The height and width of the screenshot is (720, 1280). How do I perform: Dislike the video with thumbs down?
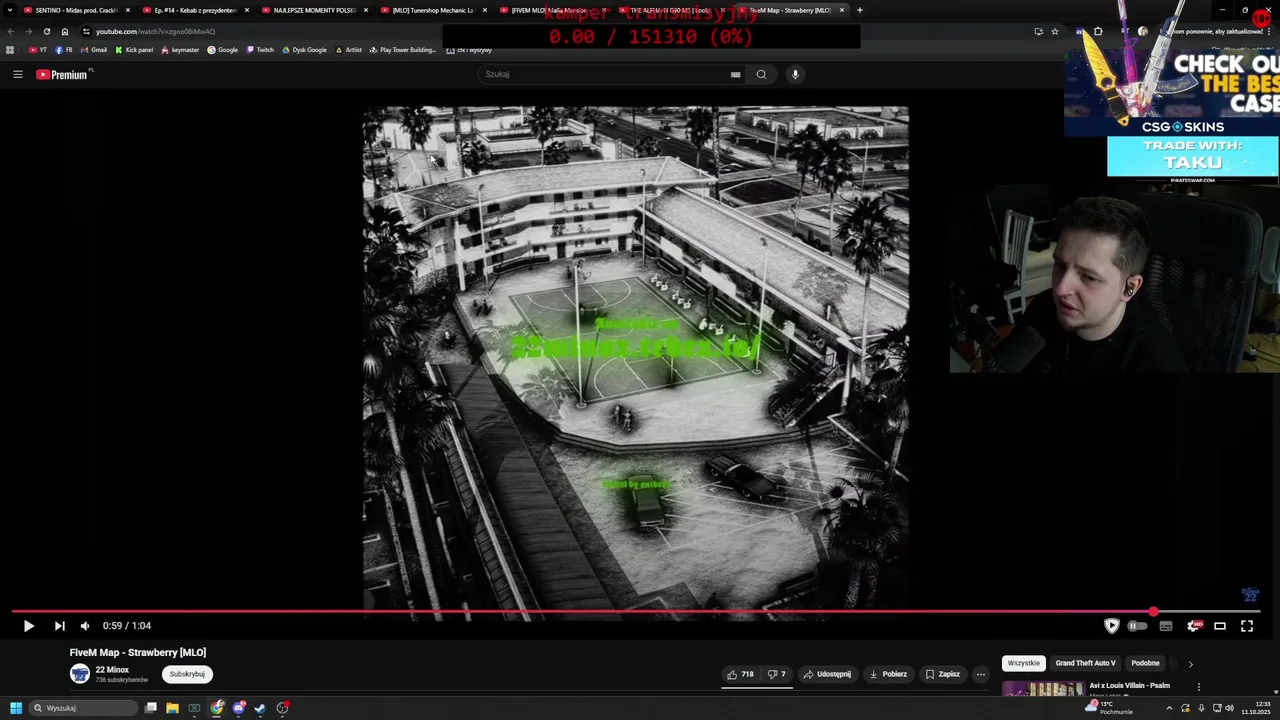777,674
